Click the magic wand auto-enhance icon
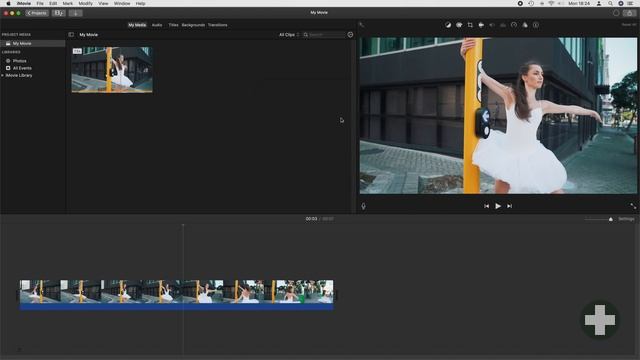The width and height of the screenshot is (640, 360). pos(362,25)
